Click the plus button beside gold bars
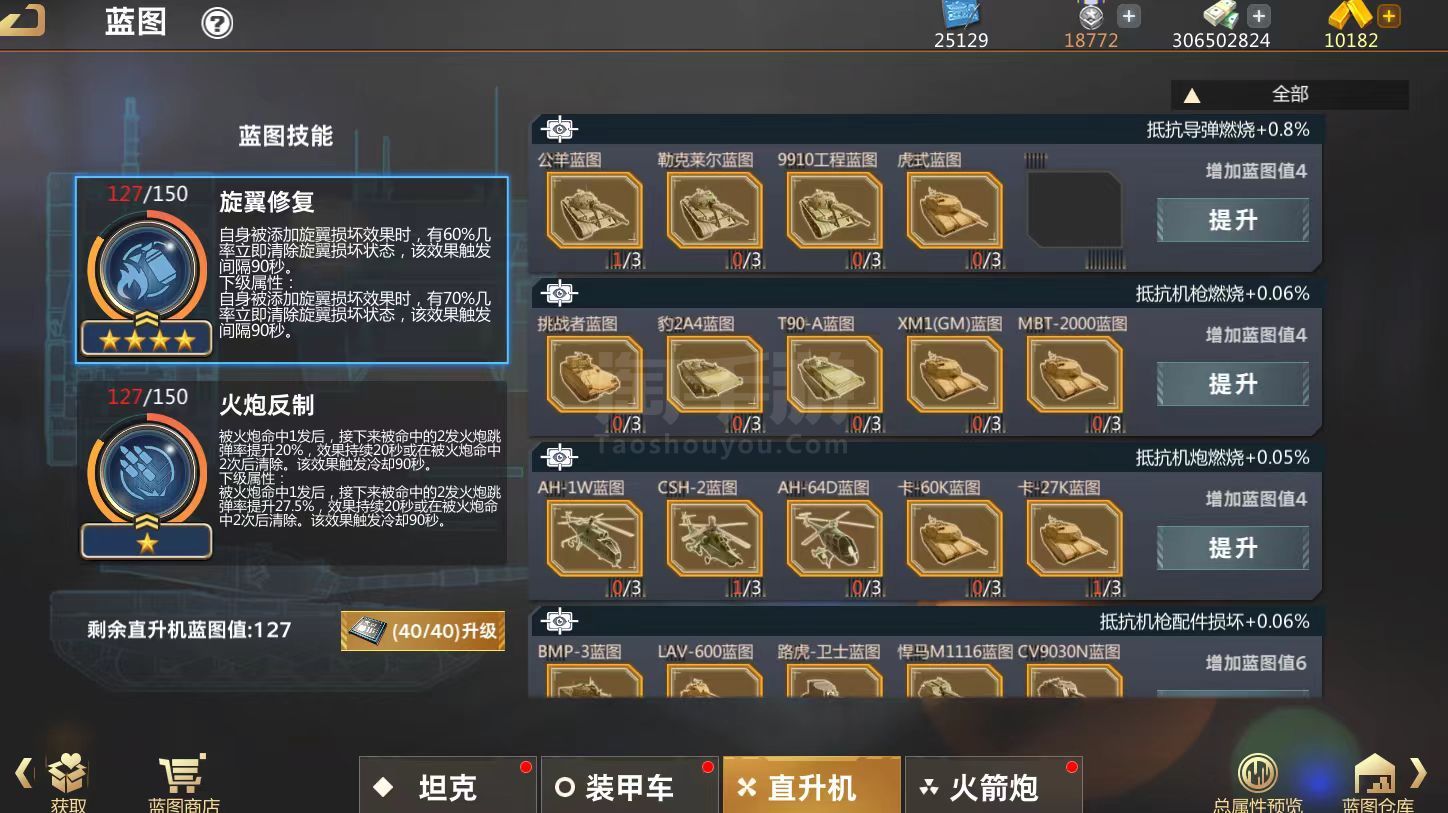The height and width of the screenshot is (813, 1448). point(1388,16)
